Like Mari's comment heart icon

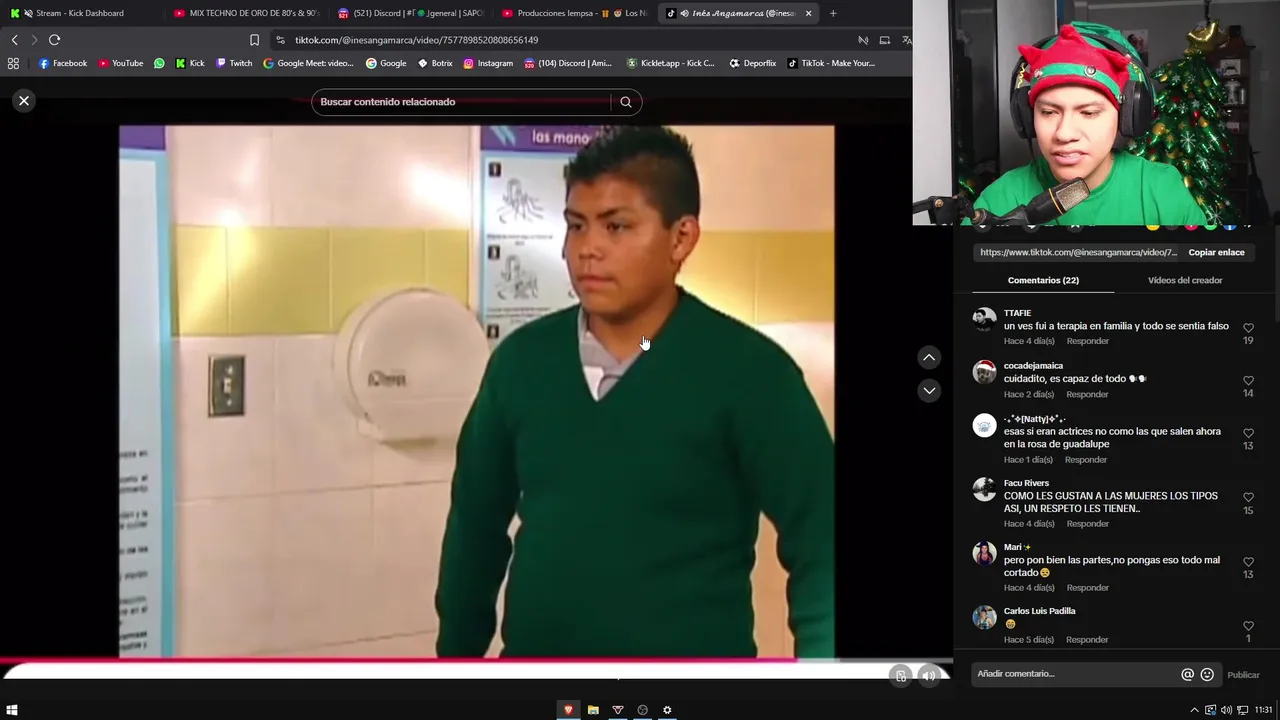[1248, 562]
